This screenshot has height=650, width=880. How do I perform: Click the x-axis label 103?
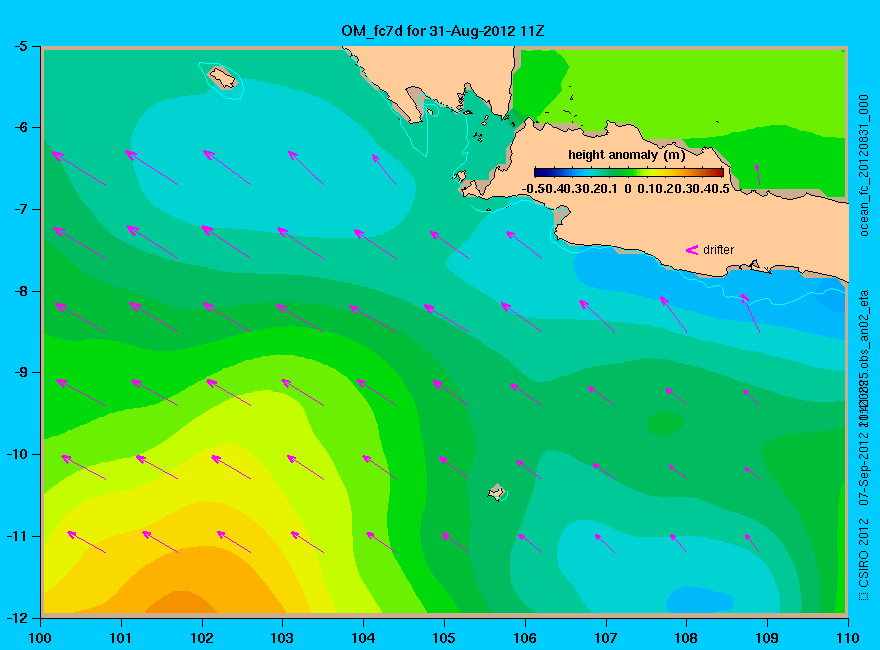click(x=282, y=638)
